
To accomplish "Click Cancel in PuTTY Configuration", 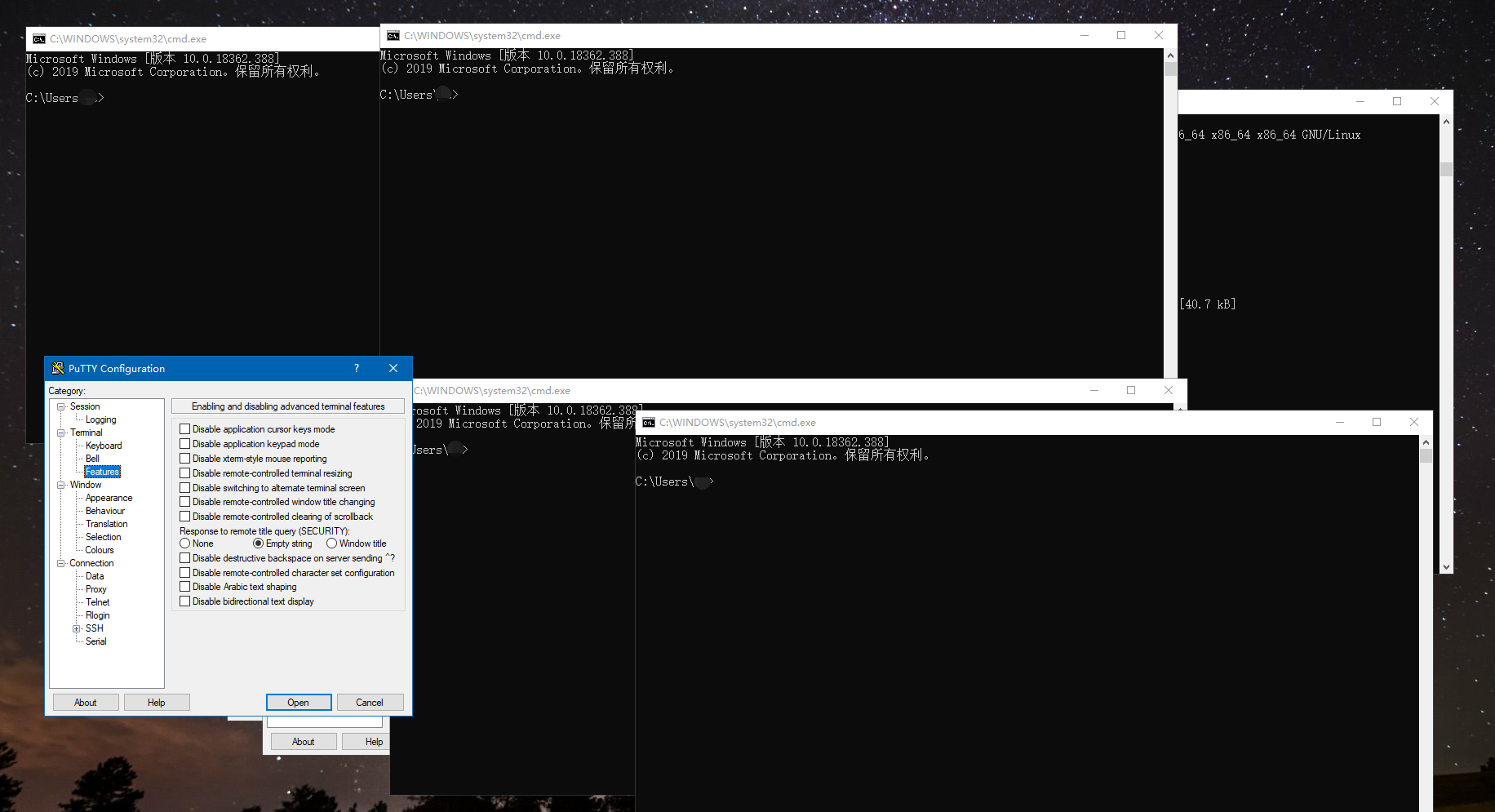I will pyautogui.click(x=370, y=703).
